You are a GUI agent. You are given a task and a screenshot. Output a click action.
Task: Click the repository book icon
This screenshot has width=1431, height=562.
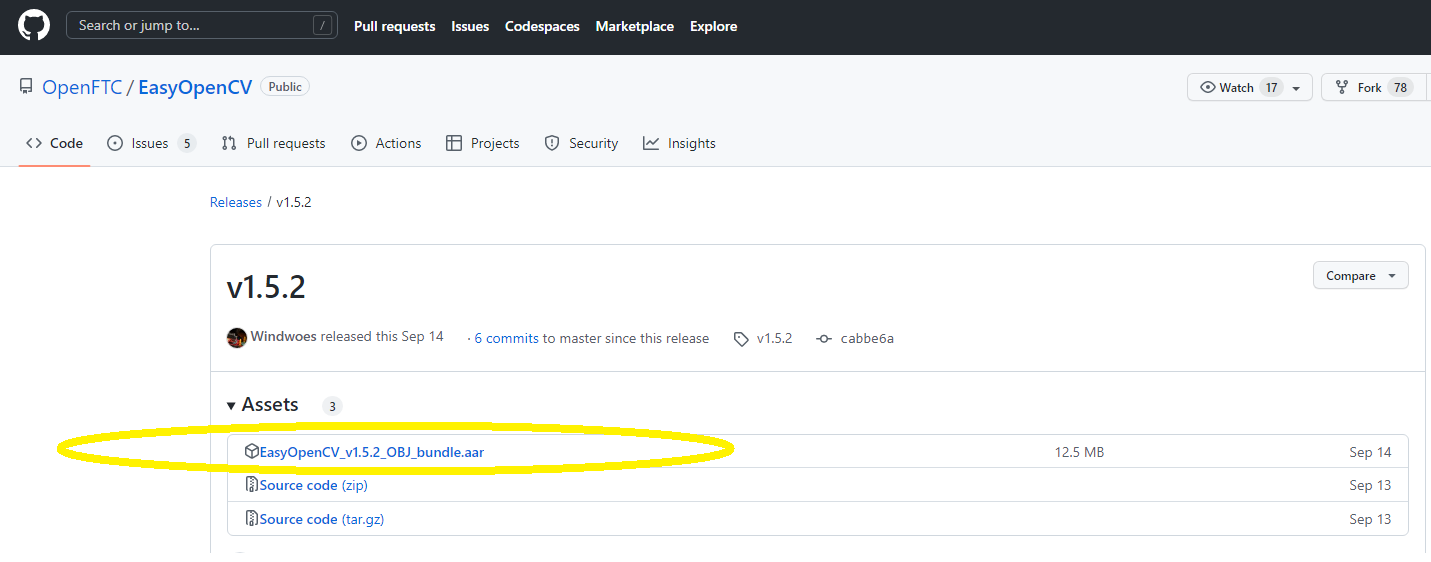26,87
